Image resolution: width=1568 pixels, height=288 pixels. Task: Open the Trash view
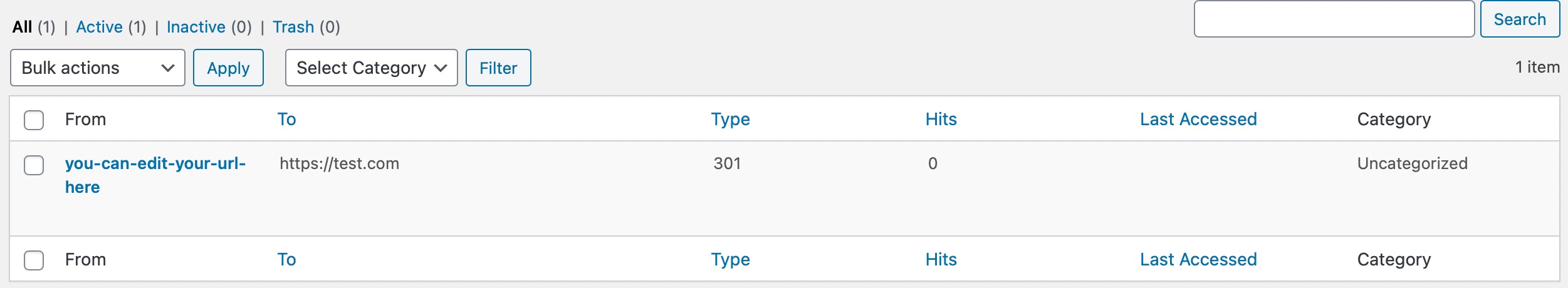click(293, 27)
